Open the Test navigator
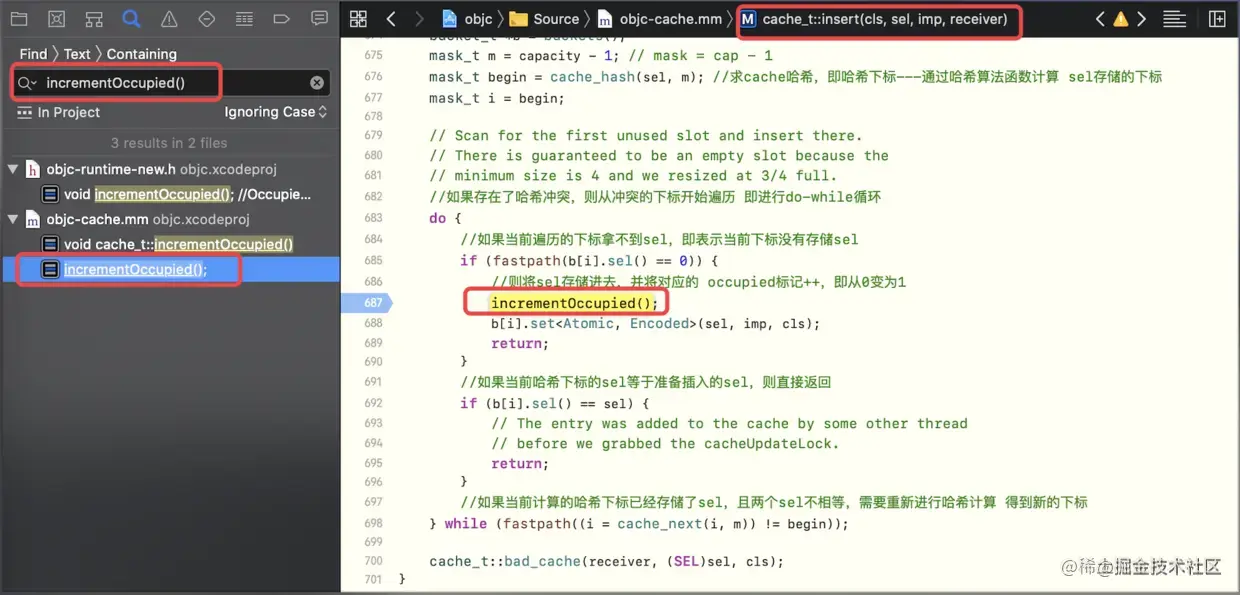The width and height of the screenshot is (1240, 595). pos(206,18)
